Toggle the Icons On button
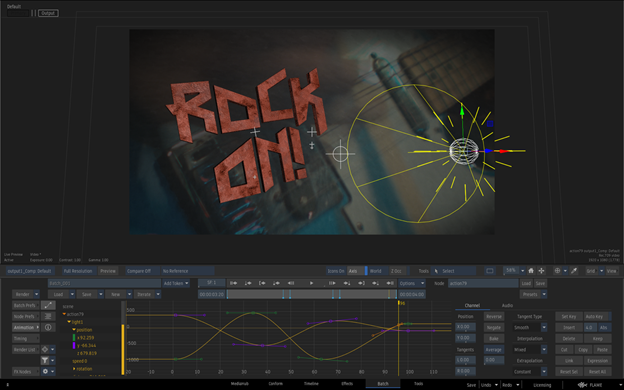Screen dimensions: 624x390 pos(336,271)
